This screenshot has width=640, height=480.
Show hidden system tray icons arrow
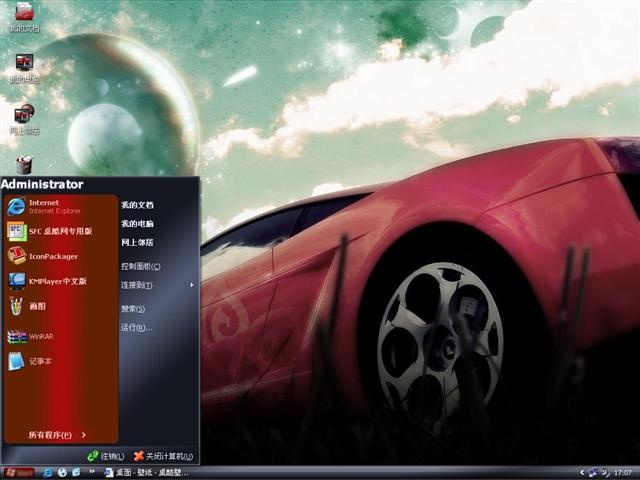[582, 473]
